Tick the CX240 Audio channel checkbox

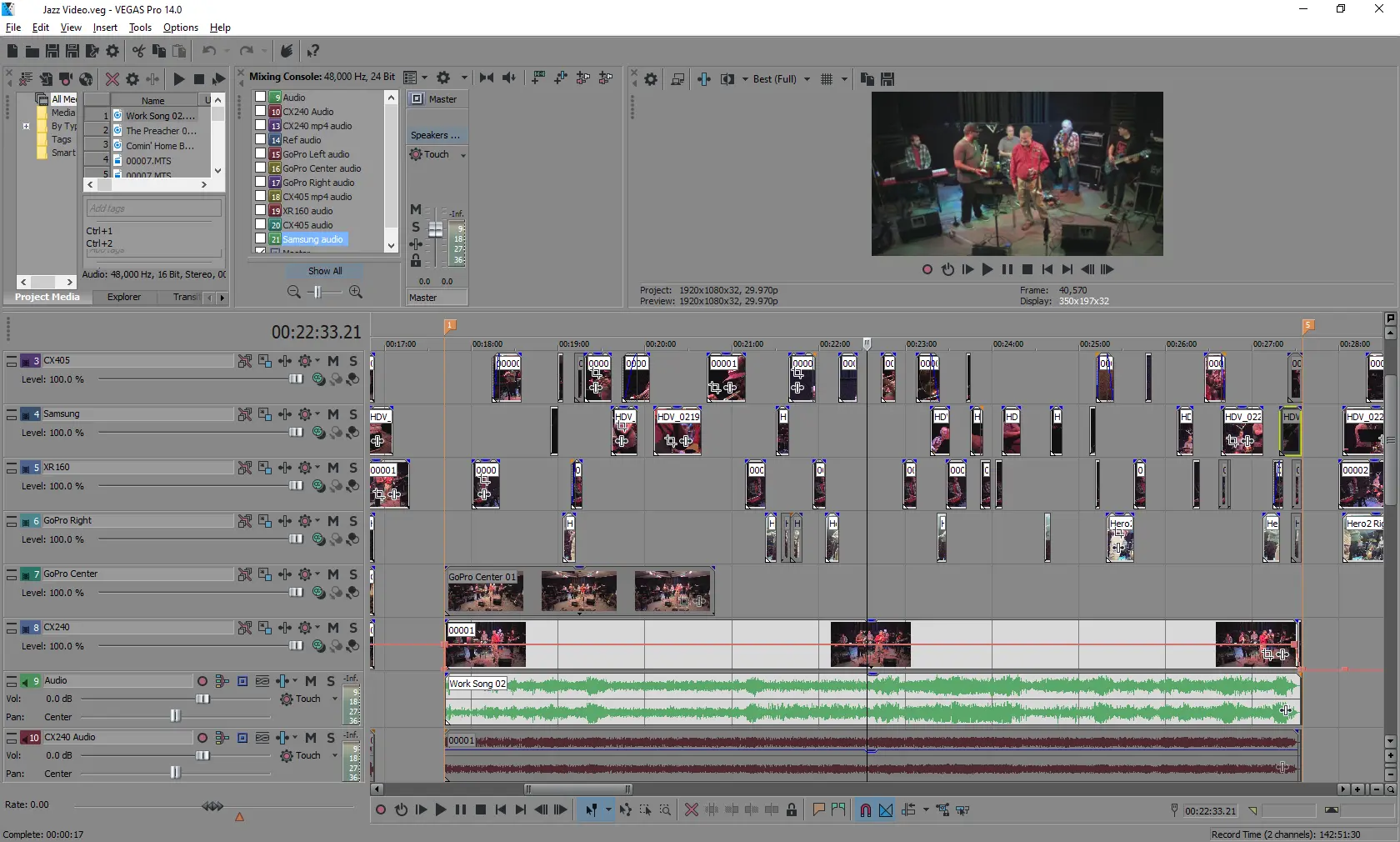pos(261,112)
